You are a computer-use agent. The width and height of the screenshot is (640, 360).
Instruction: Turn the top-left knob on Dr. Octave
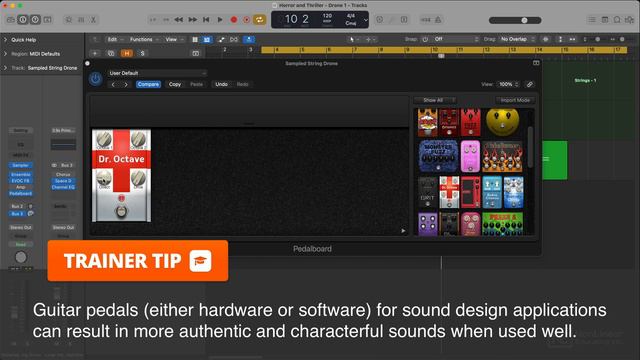104,140
